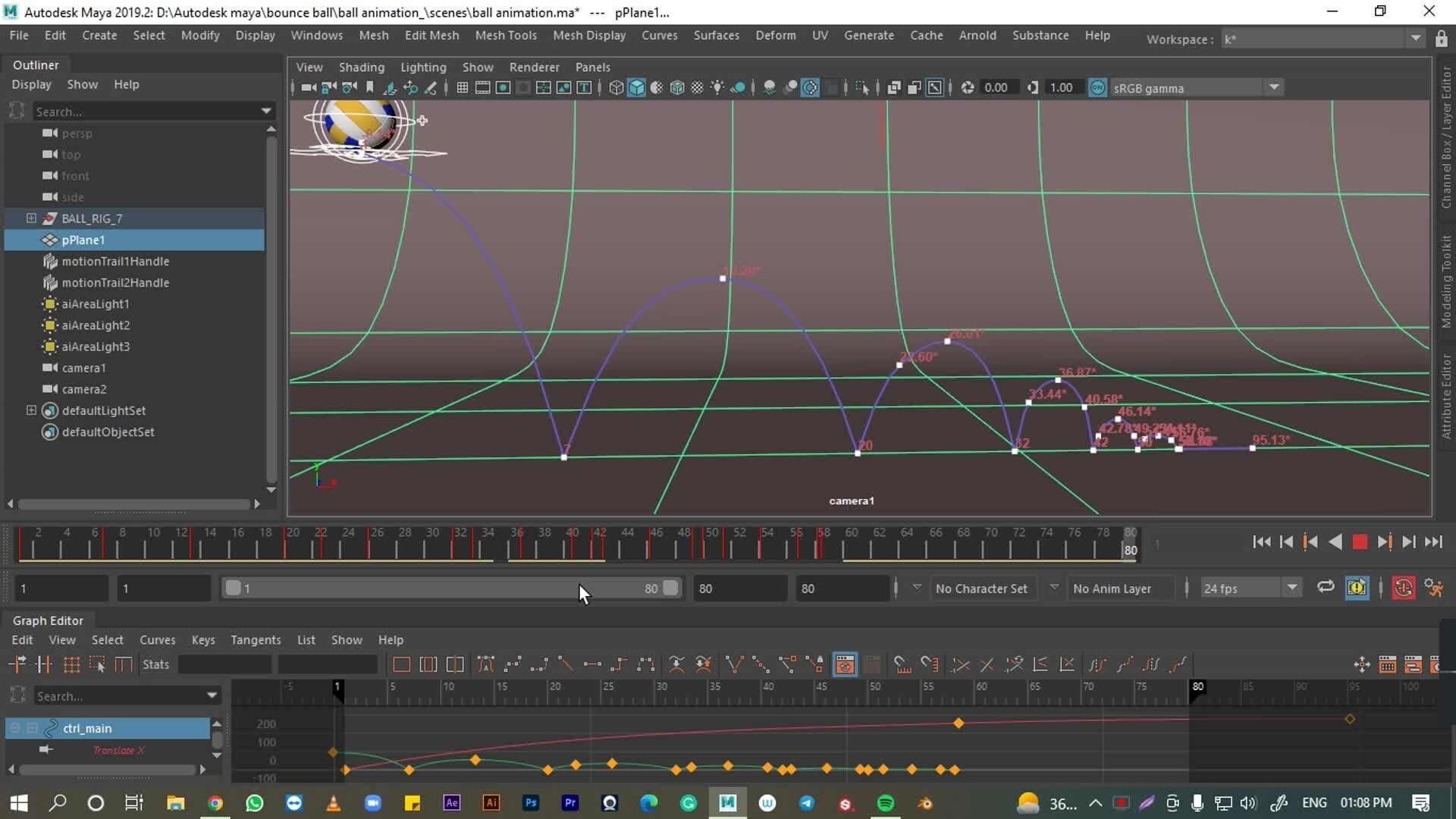Expand the BALL_RIG_7 node in the Outliner
This screenshot has width=1456, height=819.
click(31, 218)
